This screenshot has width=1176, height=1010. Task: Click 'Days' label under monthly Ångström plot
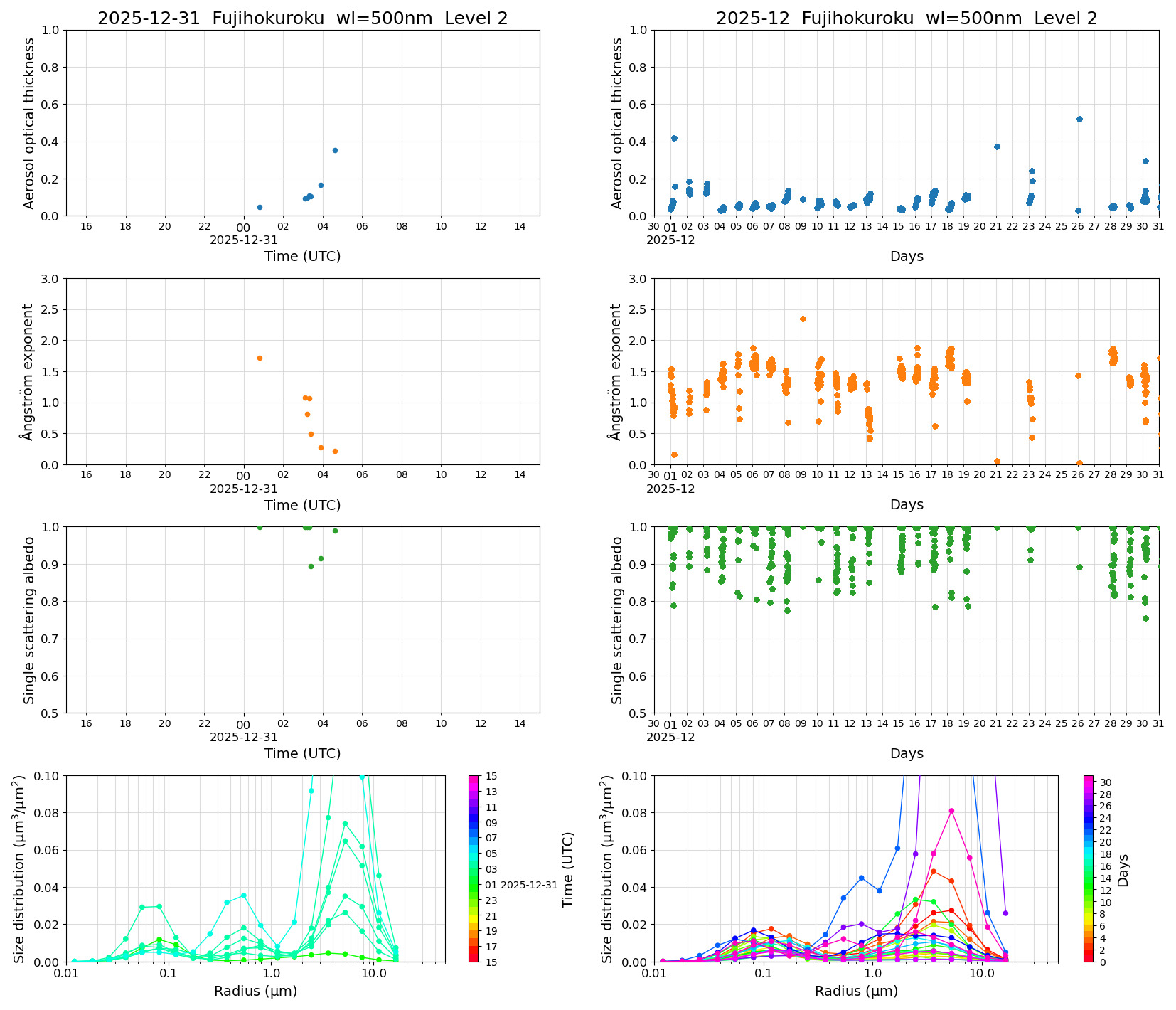[x=906, y=504]
